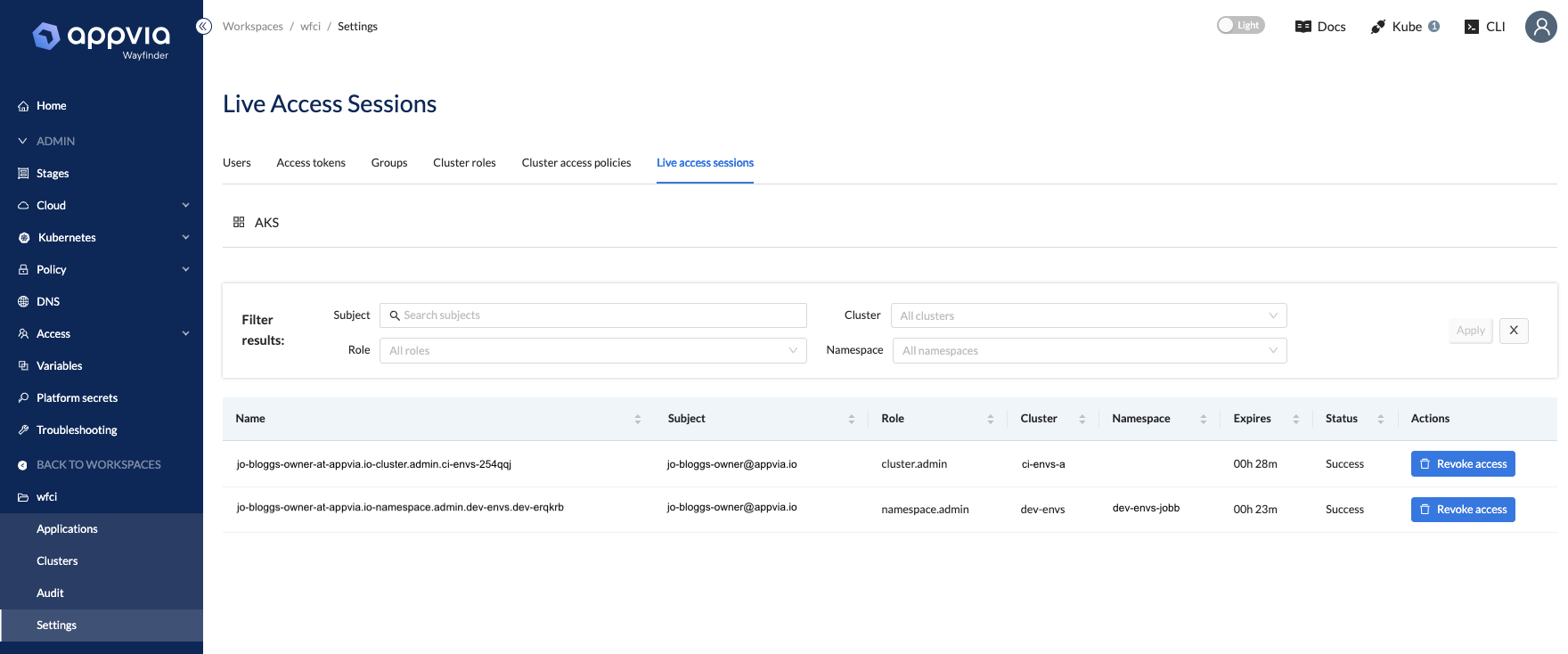The height and width of the screenshot is (654, 1568).
Task: Expand the Access submenu chevron
Action: coord(186,334)
